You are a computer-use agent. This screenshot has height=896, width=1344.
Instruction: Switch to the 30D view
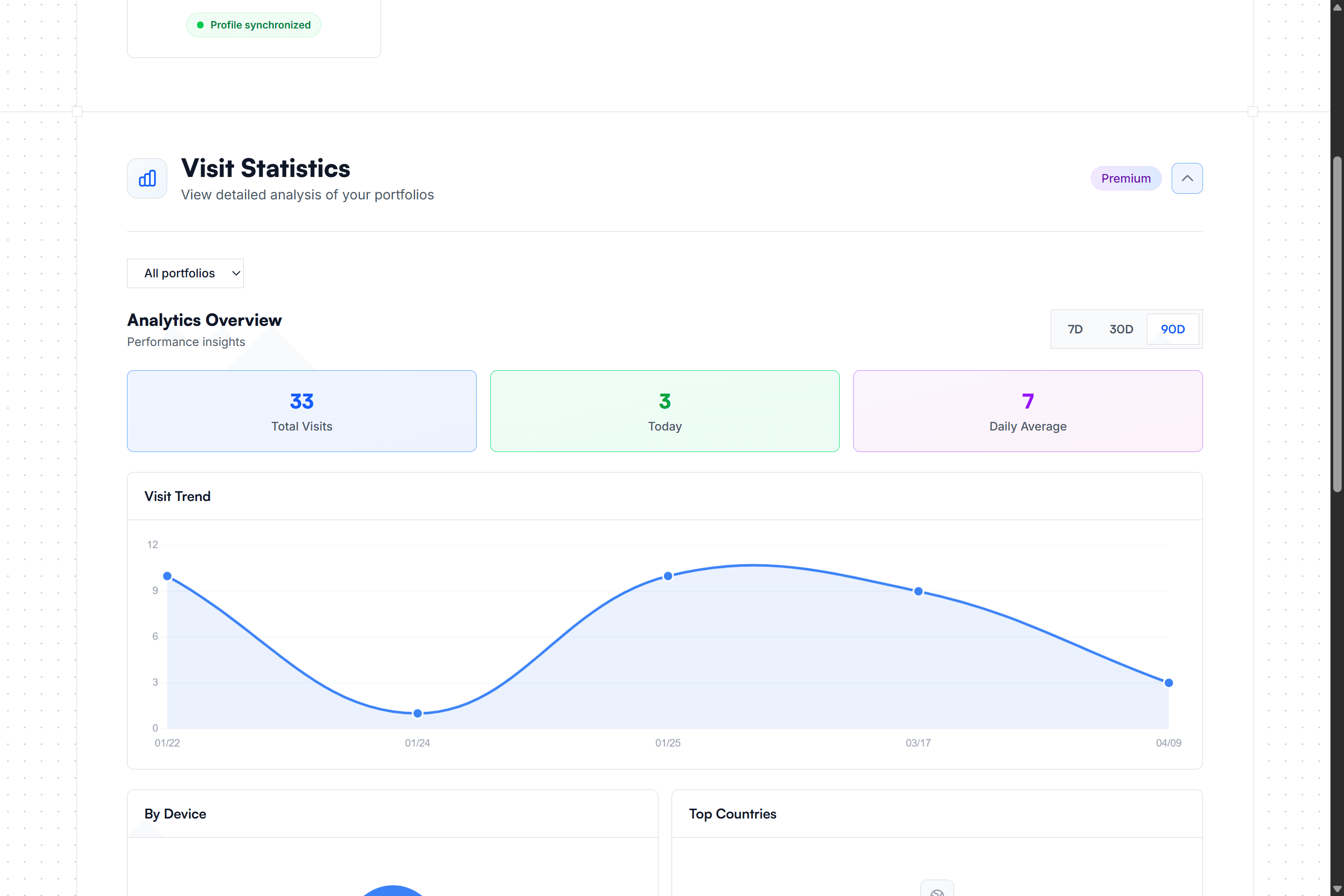[x=1121, y=329]
